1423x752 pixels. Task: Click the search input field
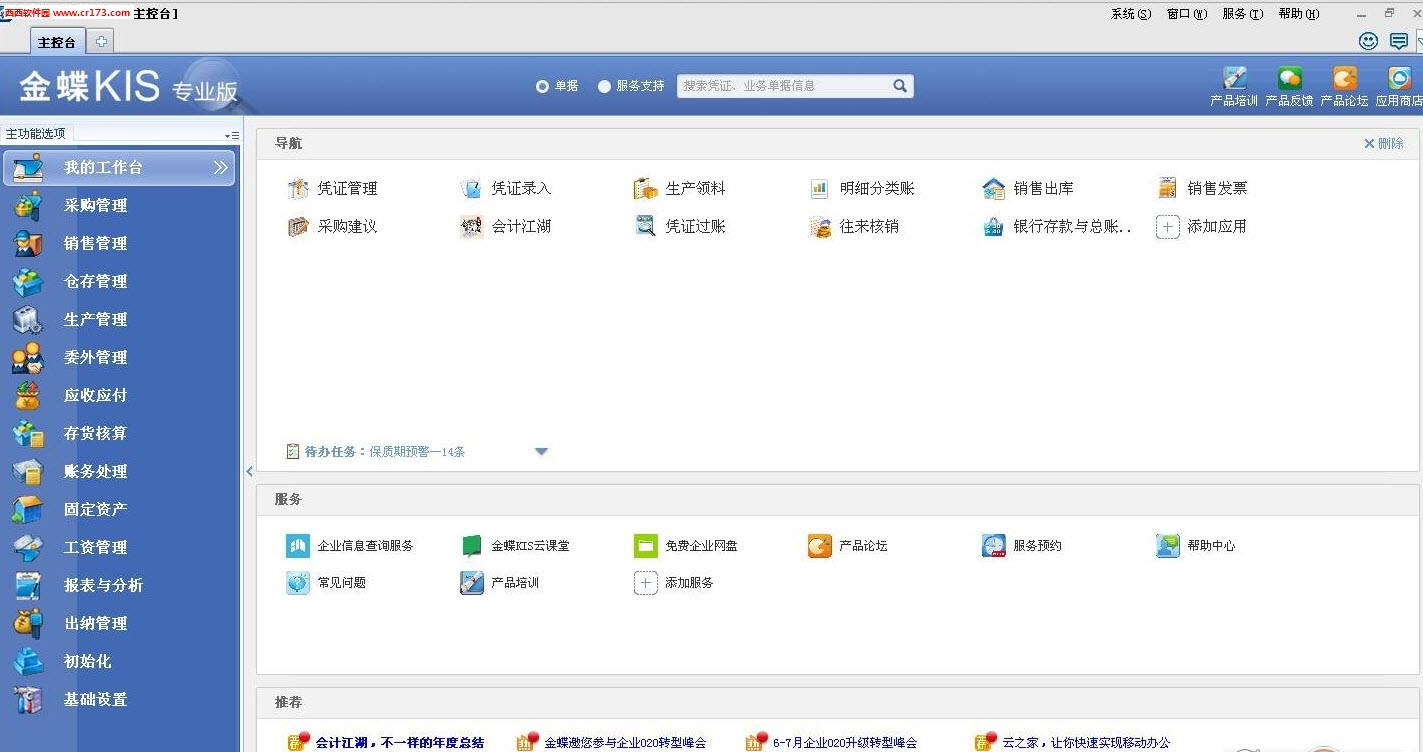pos(785,86)
